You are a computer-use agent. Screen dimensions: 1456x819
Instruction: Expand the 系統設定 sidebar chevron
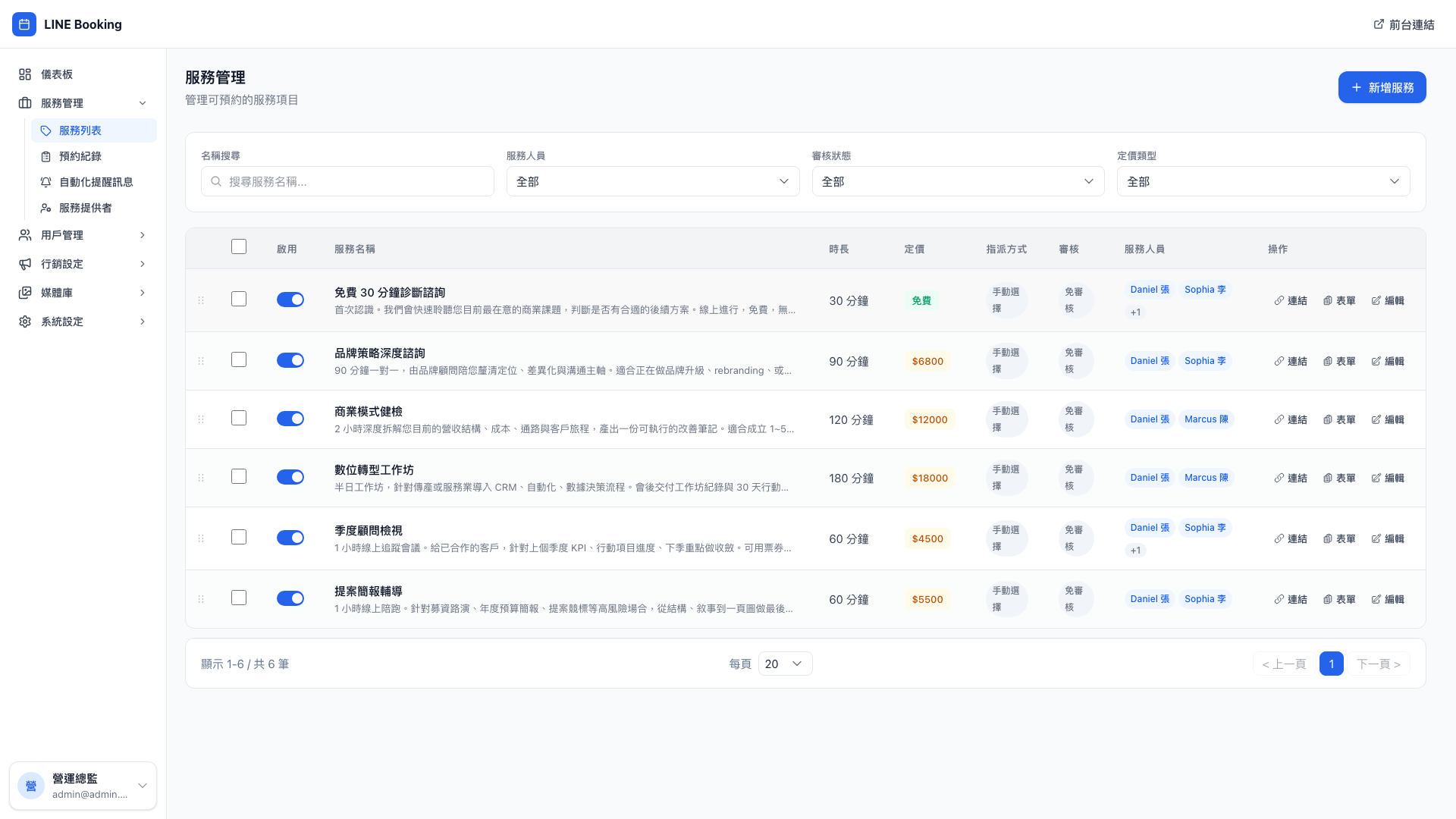[x=143, y=322]
